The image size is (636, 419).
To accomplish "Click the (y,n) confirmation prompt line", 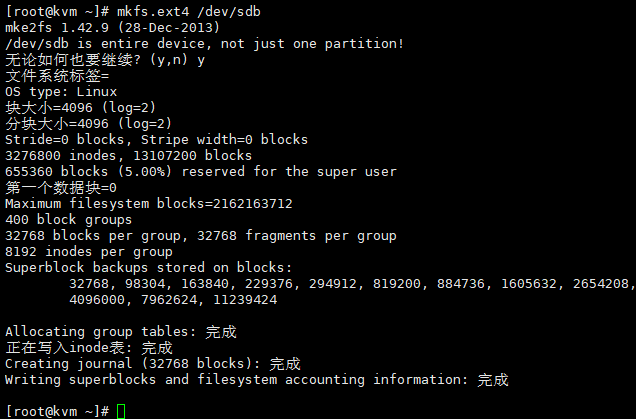I will pos(105,60).
